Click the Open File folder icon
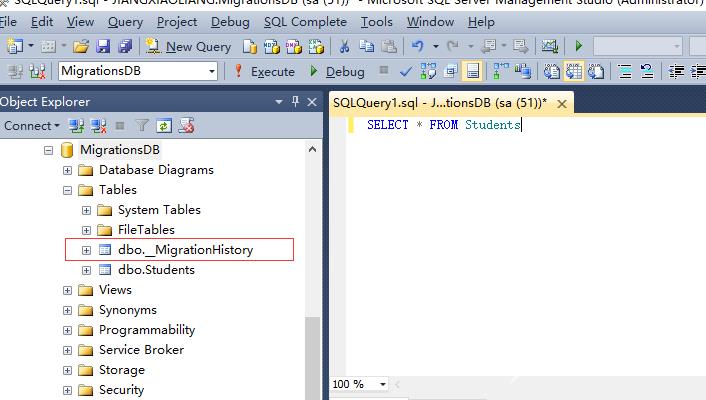706x400 pixels. pos(81,46)
